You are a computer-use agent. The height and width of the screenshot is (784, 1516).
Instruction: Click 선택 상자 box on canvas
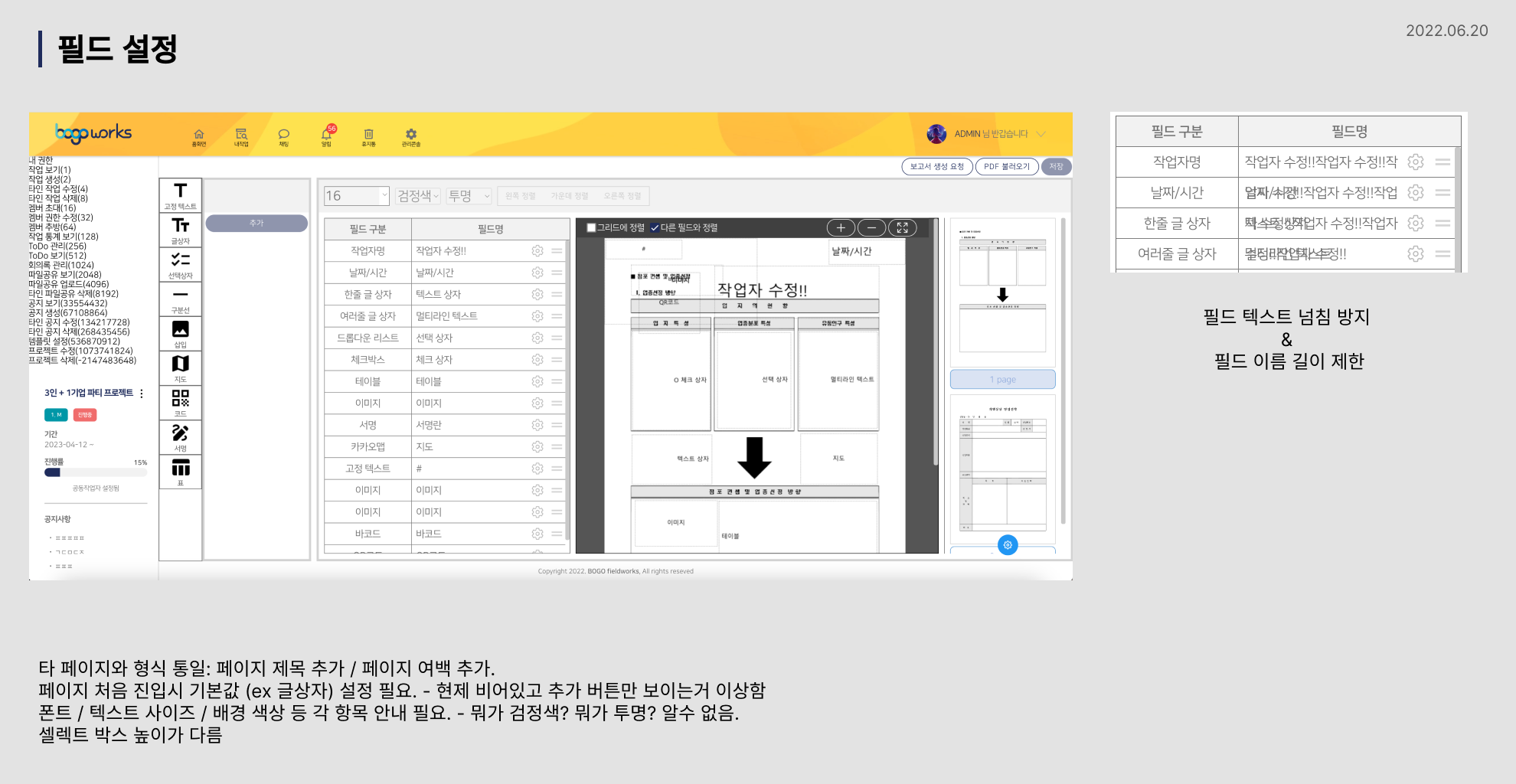(754, 379)
